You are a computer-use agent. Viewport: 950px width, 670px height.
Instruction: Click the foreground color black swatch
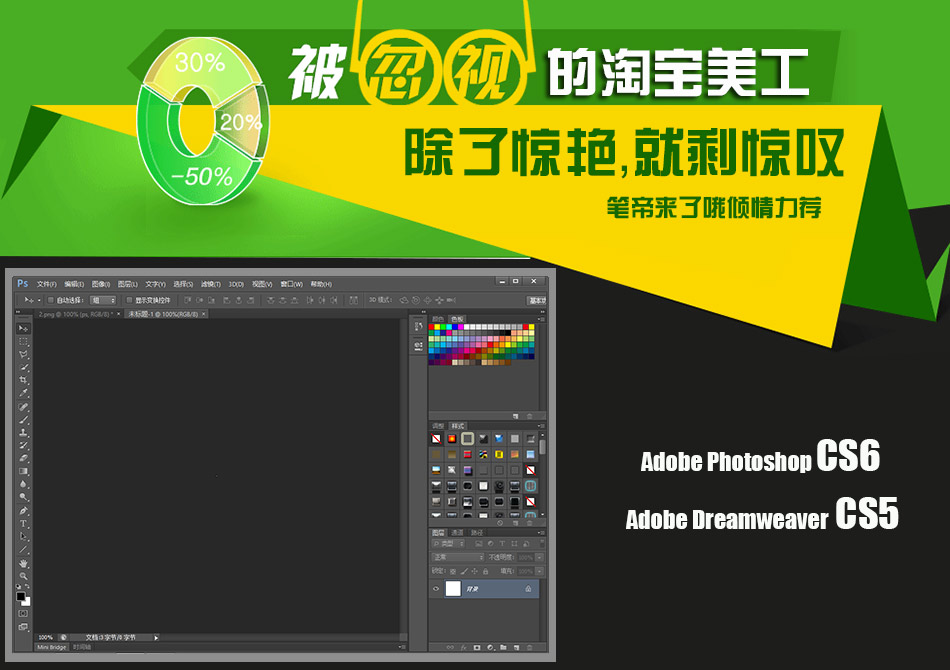click(21, 597)
